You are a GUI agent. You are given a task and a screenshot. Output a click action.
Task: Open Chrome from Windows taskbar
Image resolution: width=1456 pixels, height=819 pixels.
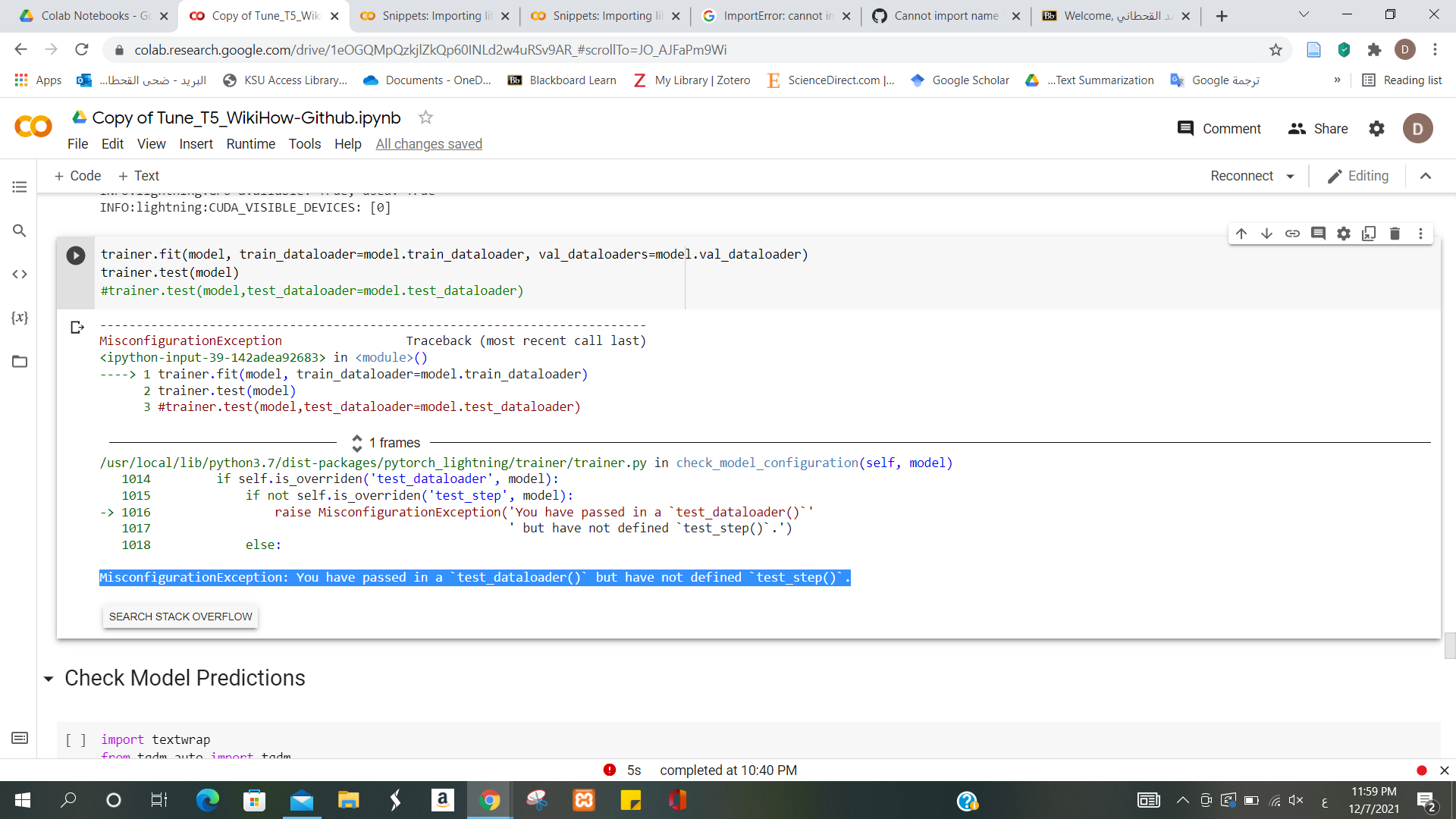(x=490, y=800)
